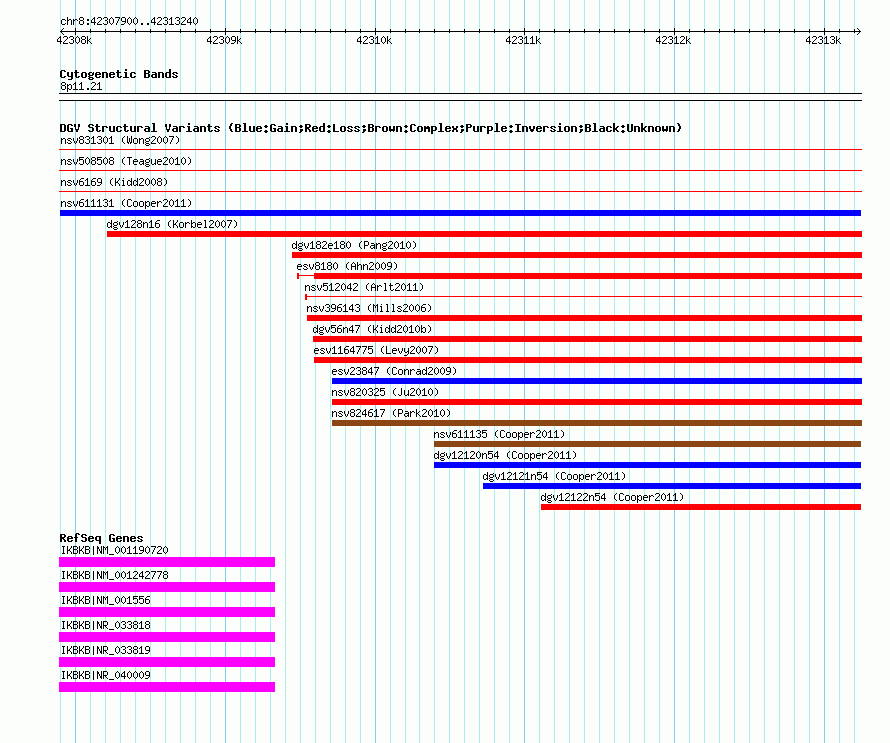The height and width of the screenshot is (743, 890).
Task: Select the esv8180 (Ahn2009) label
Action: [347, 266]
